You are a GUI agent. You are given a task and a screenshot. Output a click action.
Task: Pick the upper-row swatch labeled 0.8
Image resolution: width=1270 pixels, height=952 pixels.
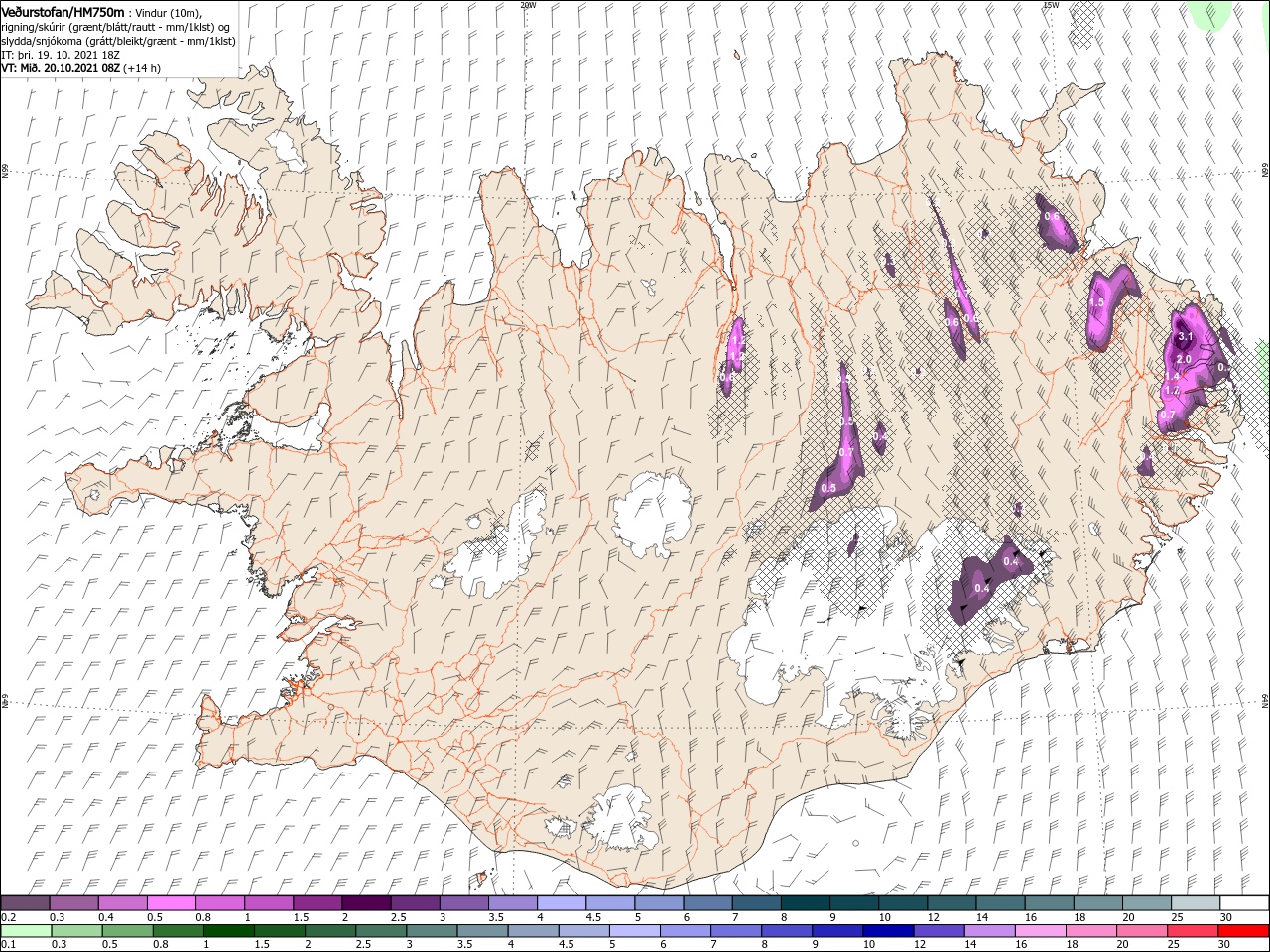[219, 903]
